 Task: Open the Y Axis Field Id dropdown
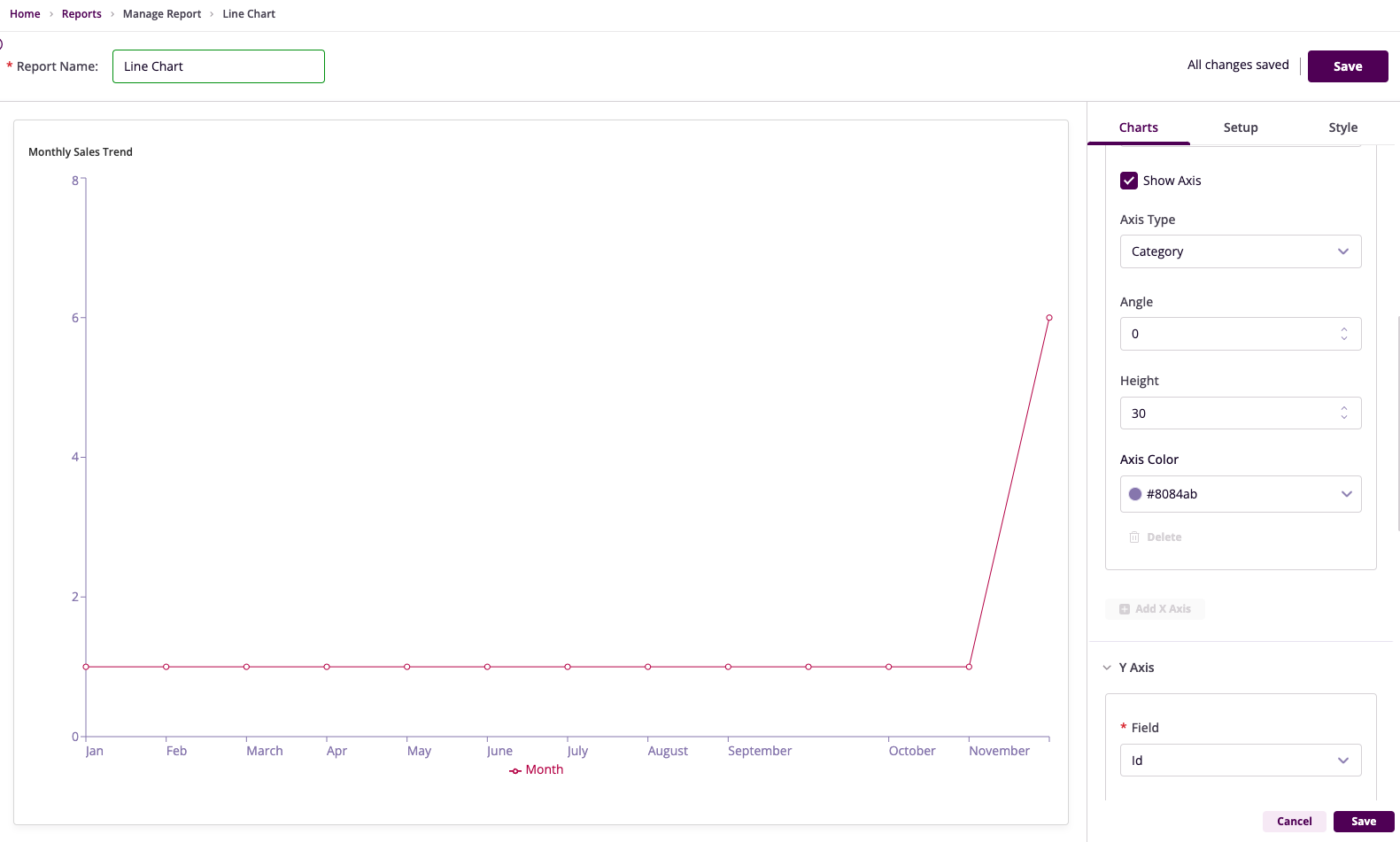[1241, 761]
